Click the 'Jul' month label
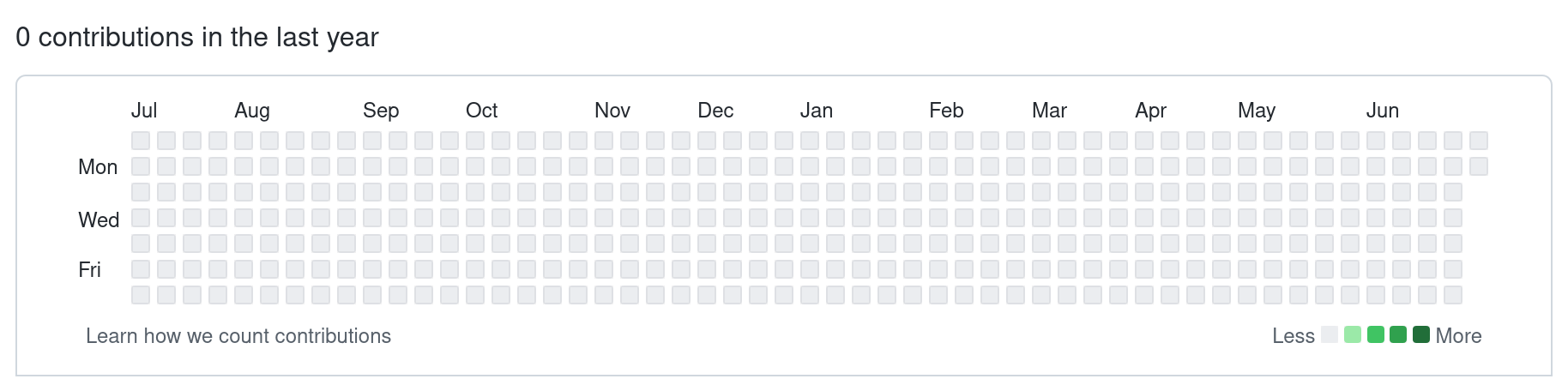The height and width of the screenshot is (391, 1568). [x=144, y=111]
